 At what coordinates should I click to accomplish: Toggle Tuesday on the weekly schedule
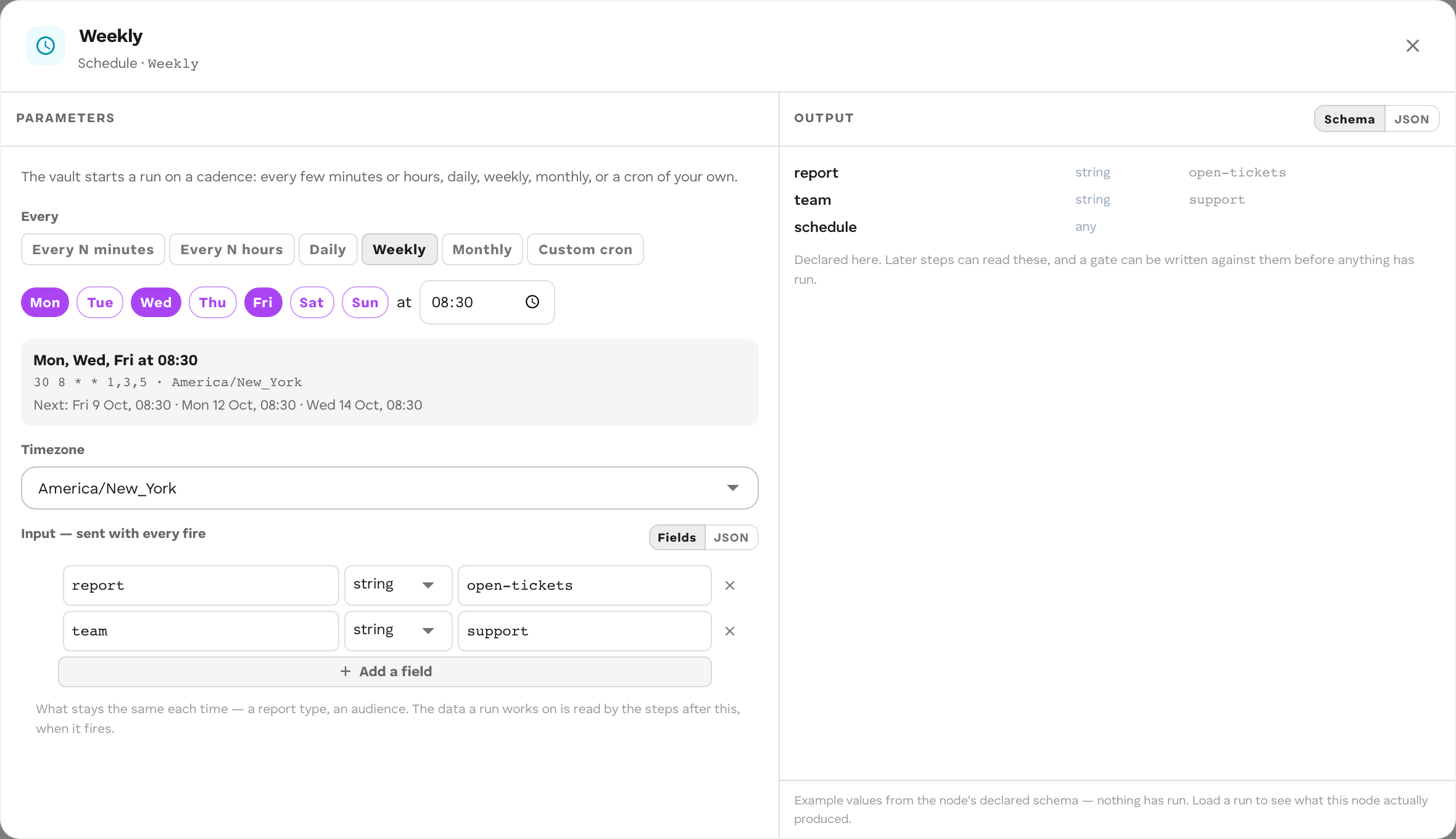pyautogui.click(x=100, y=302)
